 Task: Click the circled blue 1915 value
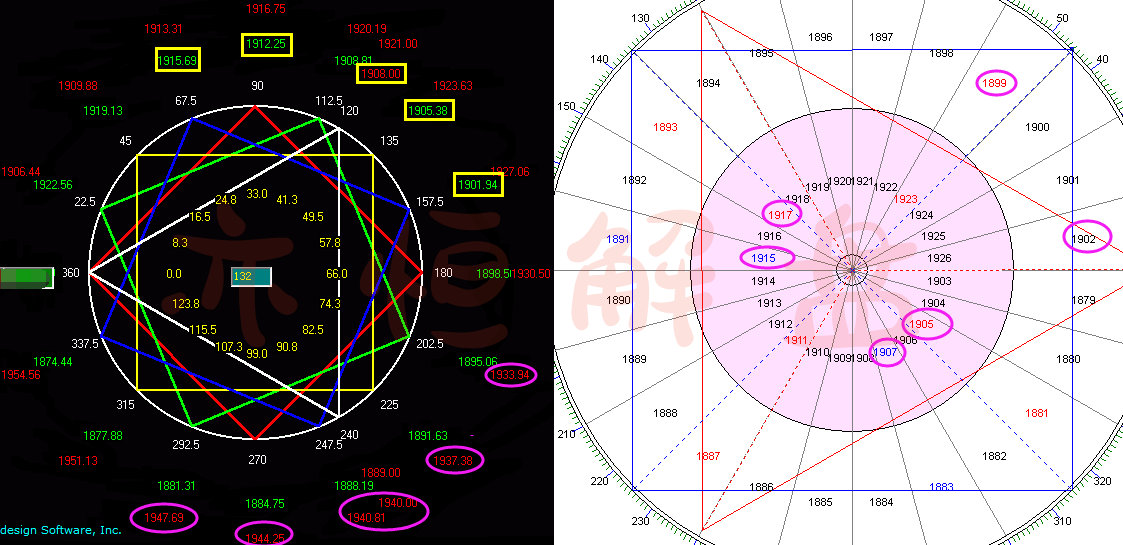tap(768, 258)
